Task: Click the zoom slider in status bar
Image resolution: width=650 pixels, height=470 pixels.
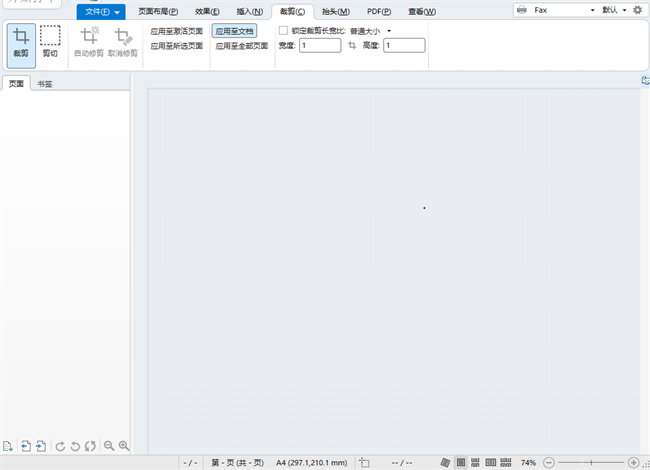Action: (x=592, y=463)
